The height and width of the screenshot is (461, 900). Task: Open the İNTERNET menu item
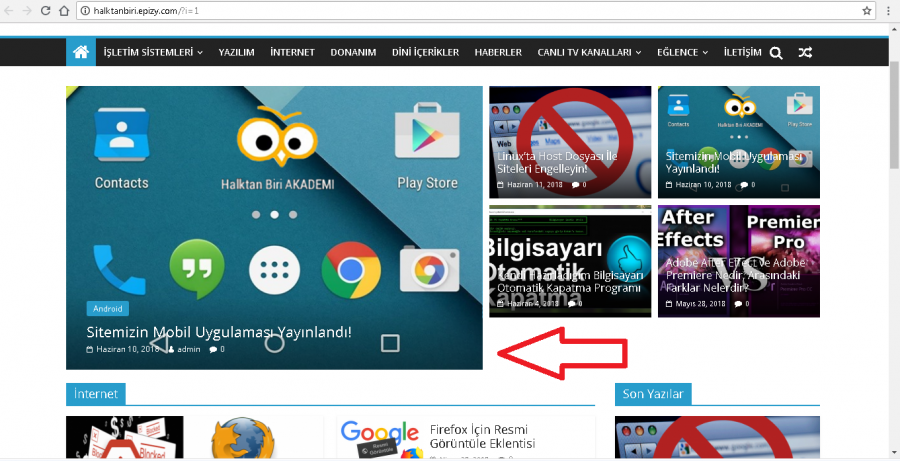(x=292, y=52)
